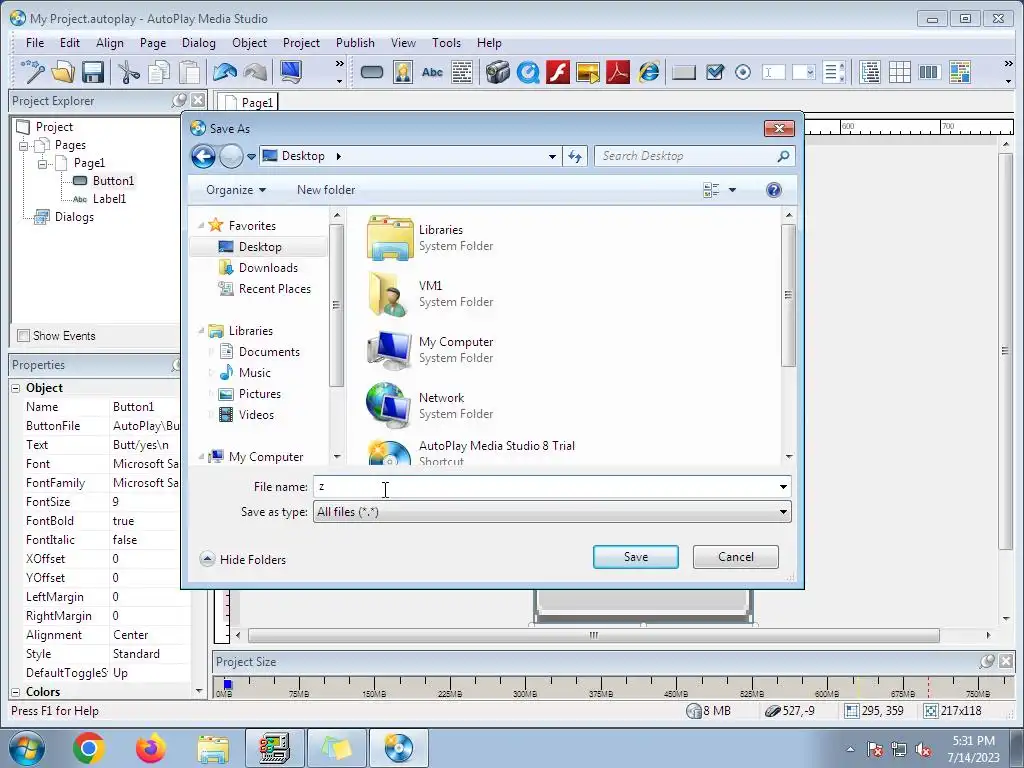
Task: Insert a PDF object from toolbar
Action: click(618, 72)
